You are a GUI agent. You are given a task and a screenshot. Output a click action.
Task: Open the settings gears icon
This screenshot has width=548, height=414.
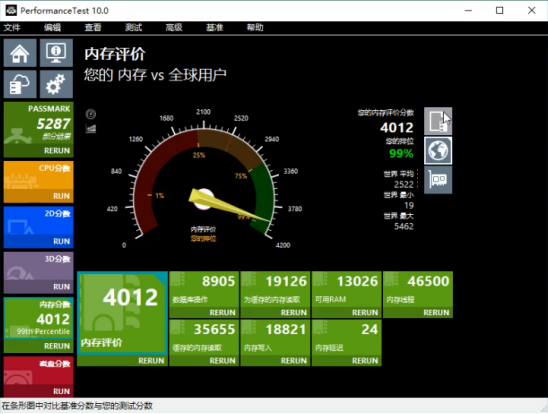(x=56, y=84)
